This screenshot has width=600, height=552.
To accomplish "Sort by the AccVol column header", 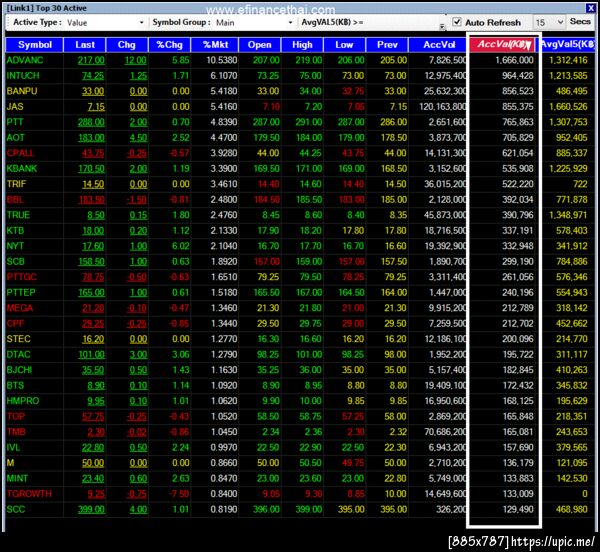I will click(x=439, y=45).
